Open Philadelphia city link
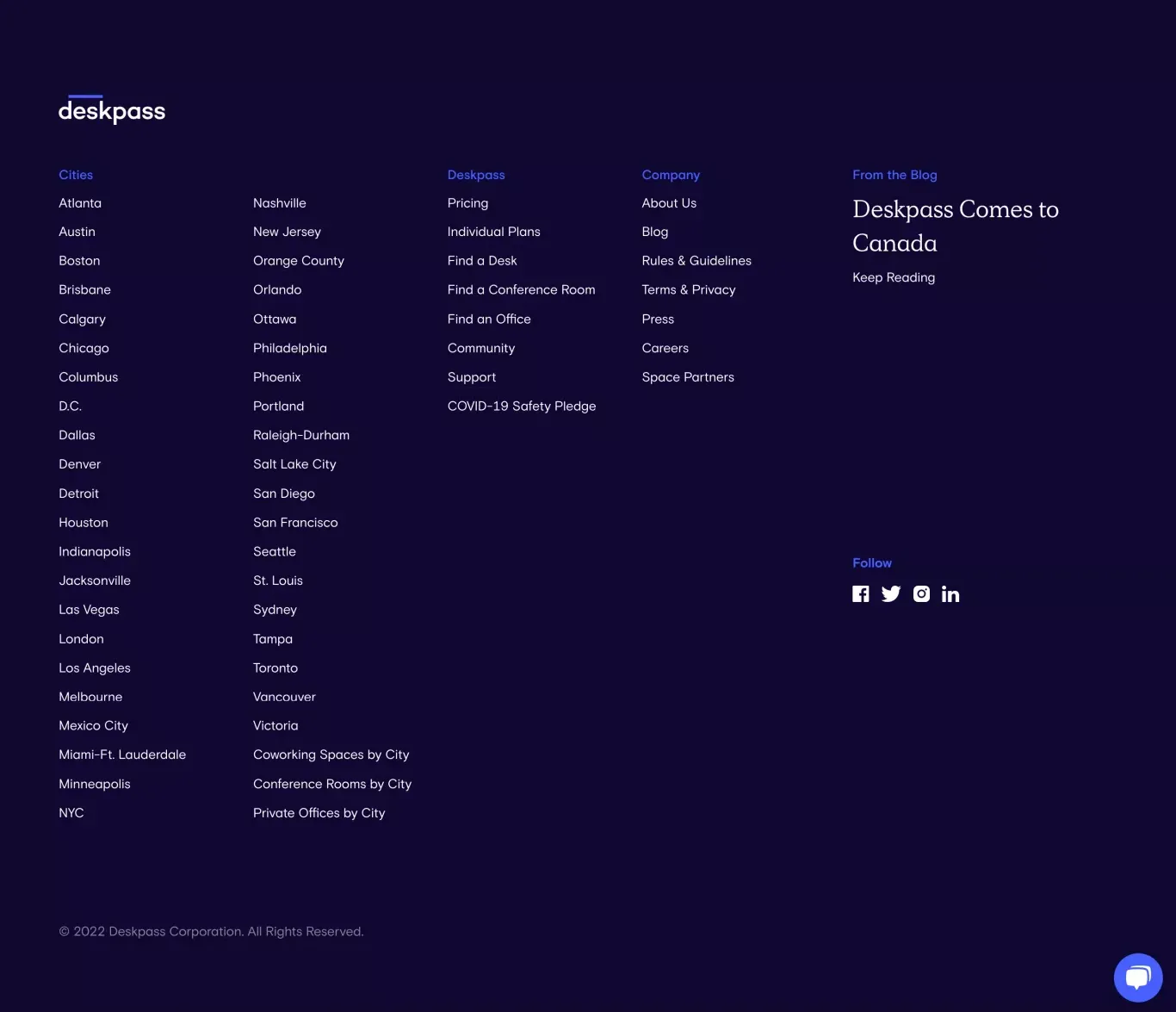Viewport: 1176px width, 1012px height. [x=290, y=348]
